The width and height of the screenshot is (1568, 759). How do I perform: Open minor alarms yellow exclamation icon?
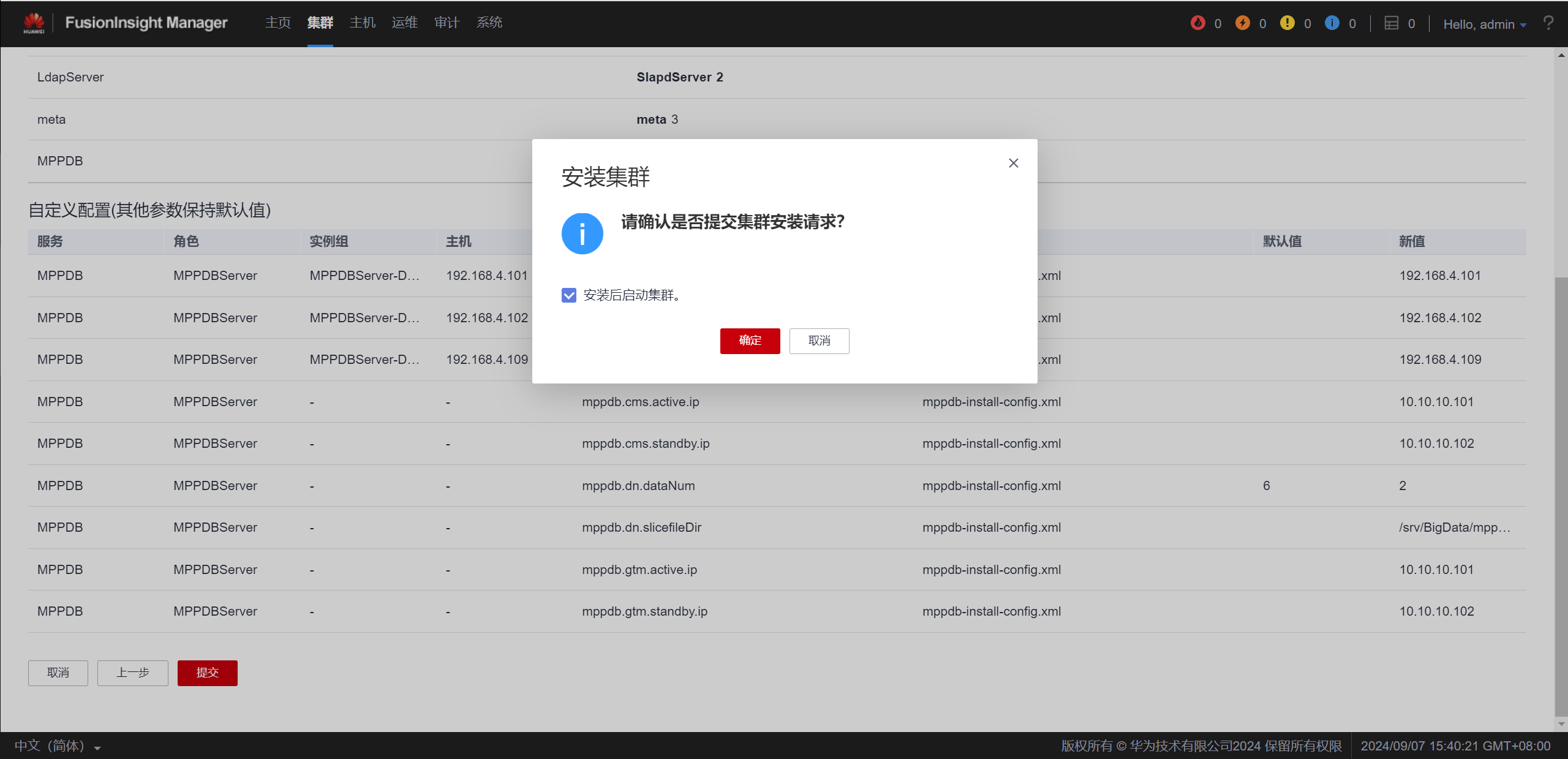1287,23
